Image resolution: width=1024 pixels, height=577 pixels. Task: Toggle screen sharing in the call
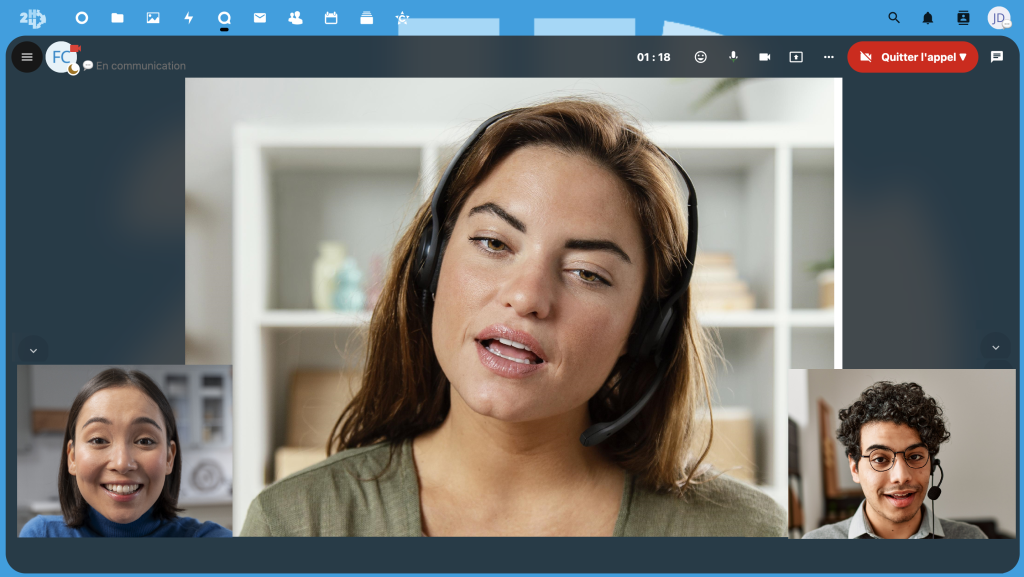pyautogui.click(x=796, y=57)
